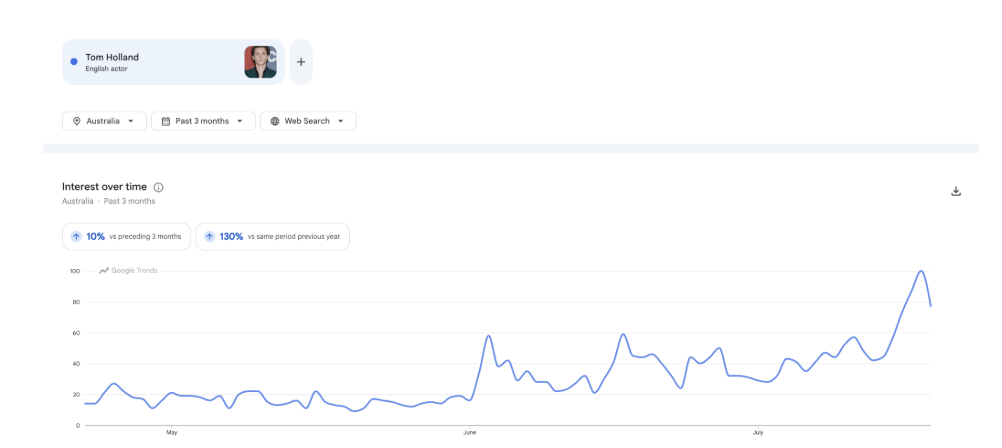The image size is (1002, 448).
Task: Click the globe icon beside Web Search
Action: (275, 121)
